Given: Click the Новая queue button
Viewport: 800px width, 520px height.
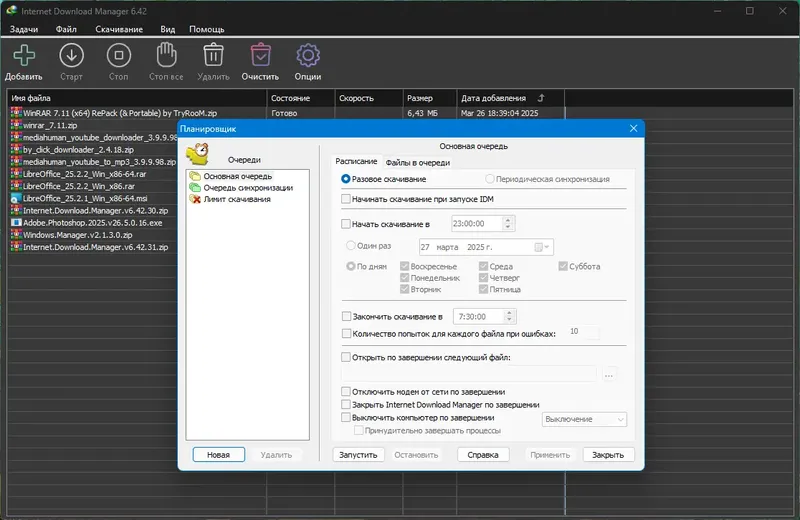Looking at the screenshot, I should 218,455.
